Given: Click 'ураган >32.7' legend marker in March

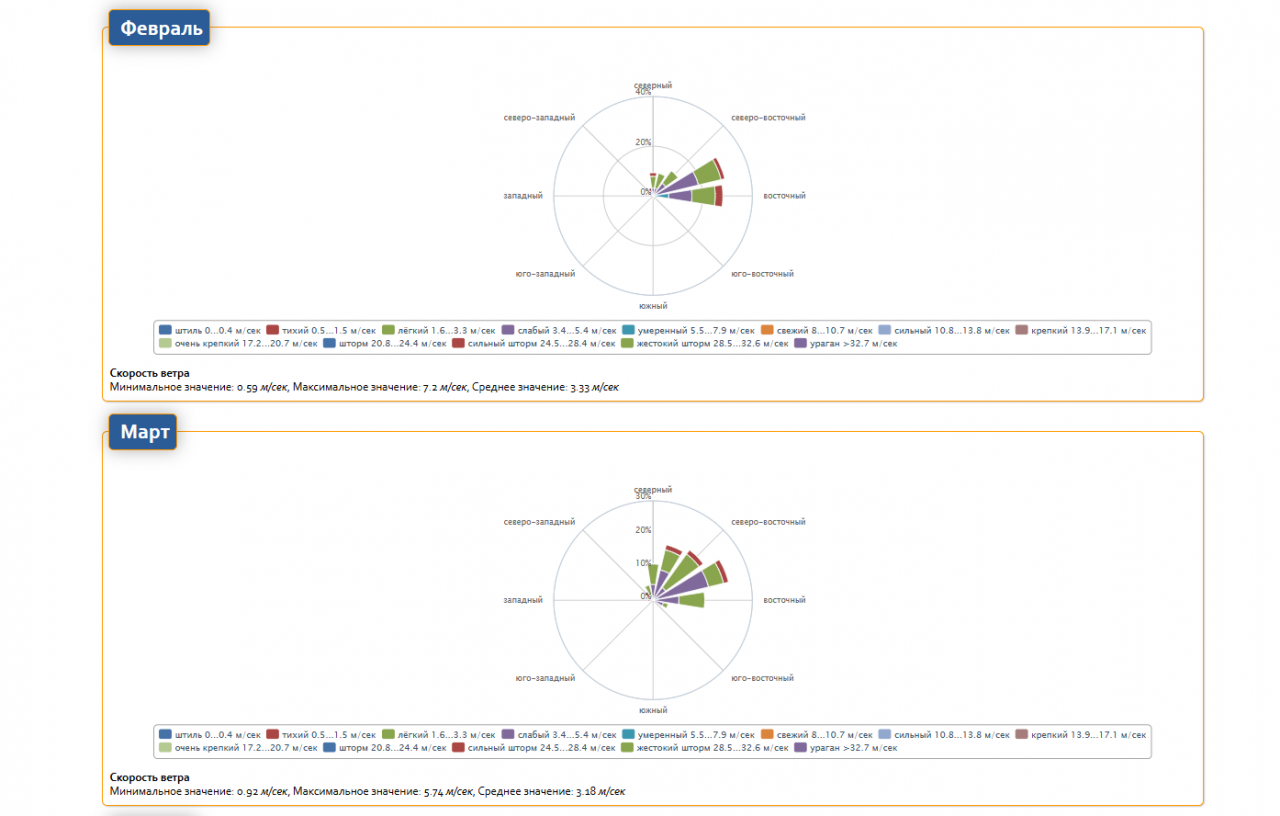Looking at the screenshot, I should (x=801, y=747).
